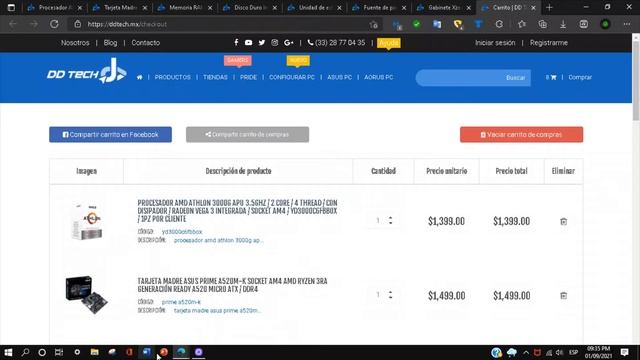Open the Facebook social icon in top bar
The height and width of the screenshot is (360, 640).
pos(236,42)
